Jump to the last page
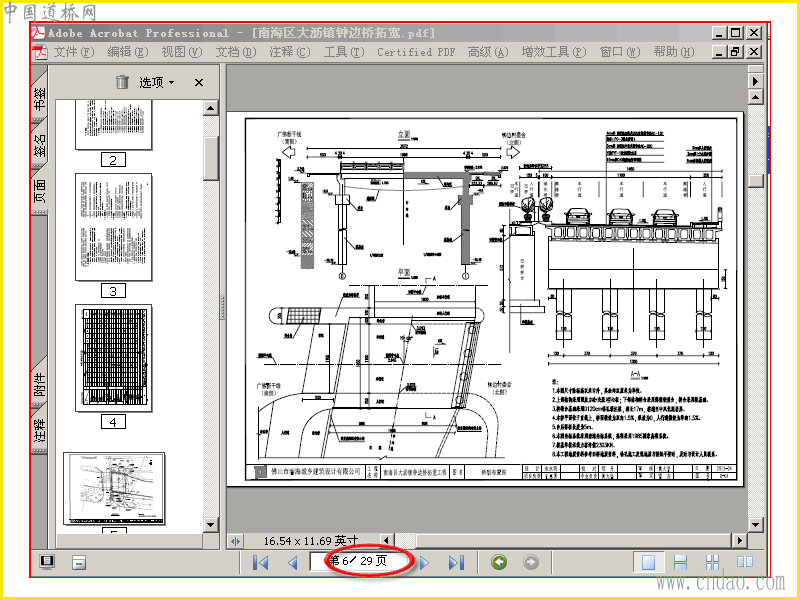 click(456, 563)
